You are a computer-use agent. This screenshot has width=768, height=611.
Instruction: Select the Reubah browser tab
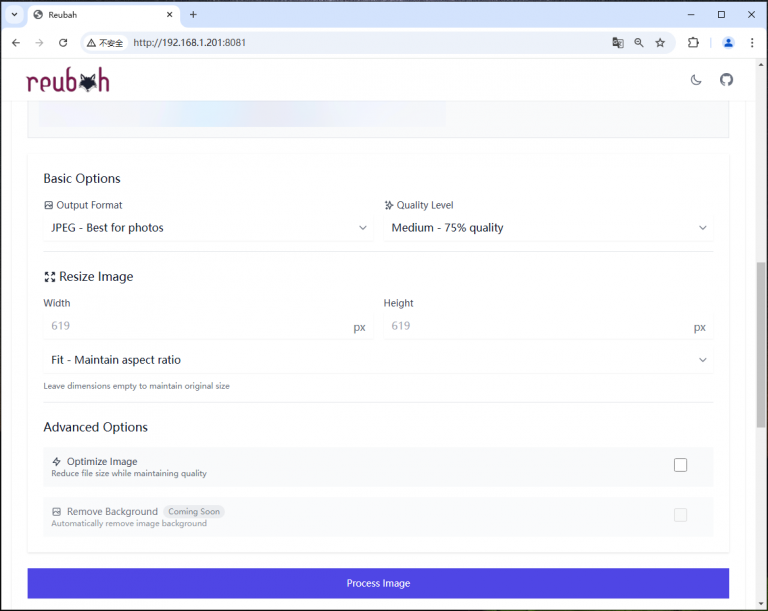(x=100, y=15)
